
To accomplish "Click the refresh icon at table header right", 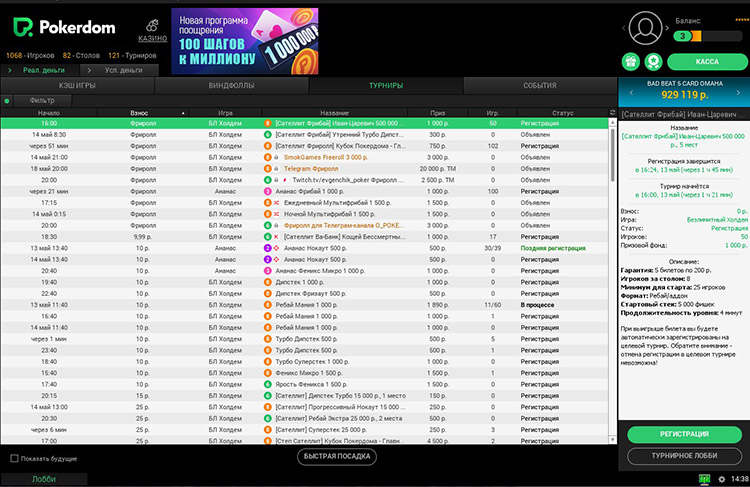I will coord(613,112).
